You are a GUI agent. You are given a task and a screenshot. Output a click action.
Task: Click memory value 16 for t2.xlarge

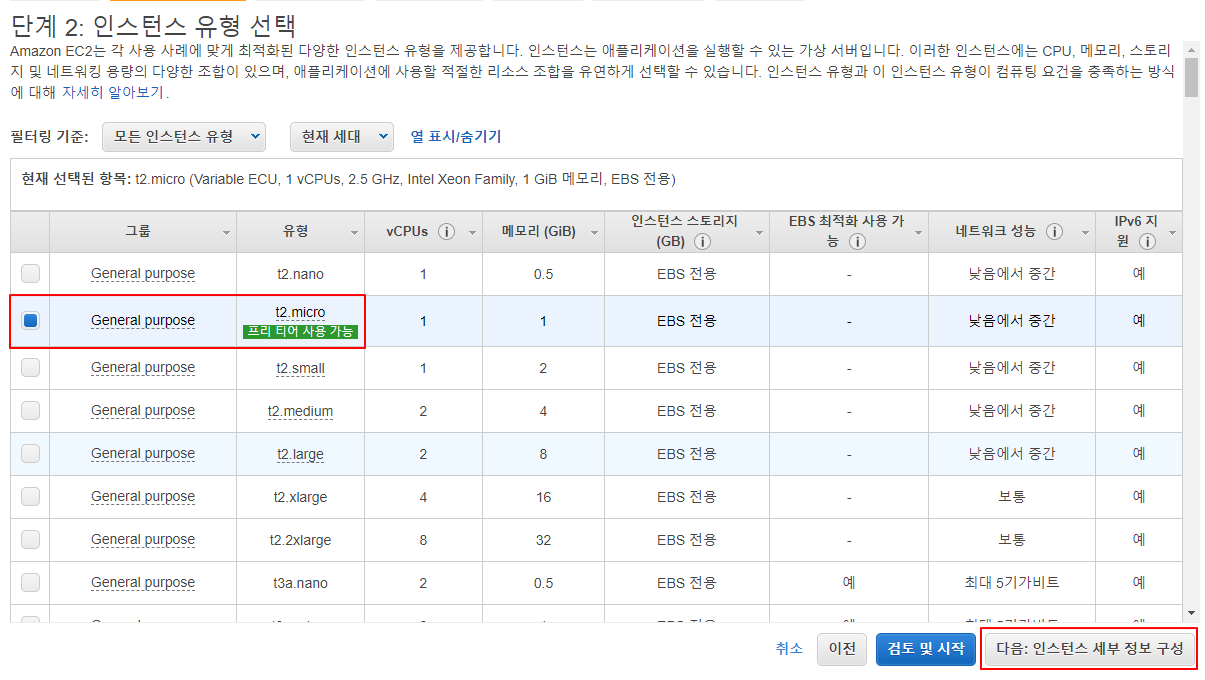click(543, 496)
